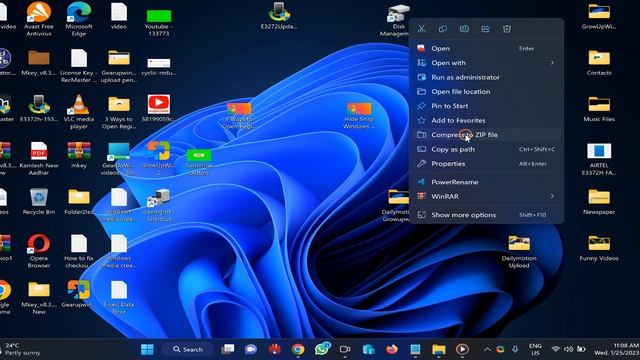
Task: Select Subscribe Button green file
Action: [x=199, y=162]
